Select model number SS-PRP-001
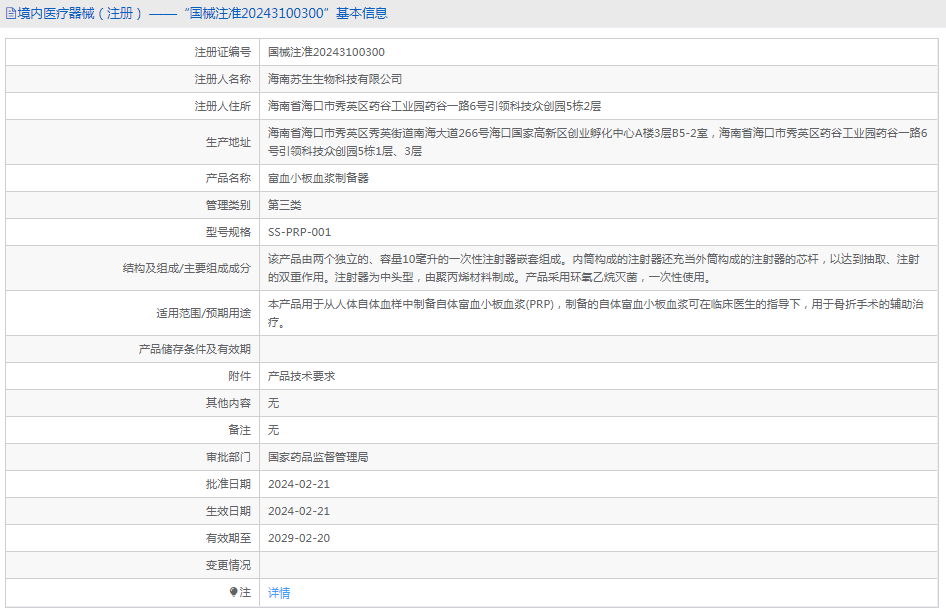Screen dimensions: 946x616 (299, 232)
